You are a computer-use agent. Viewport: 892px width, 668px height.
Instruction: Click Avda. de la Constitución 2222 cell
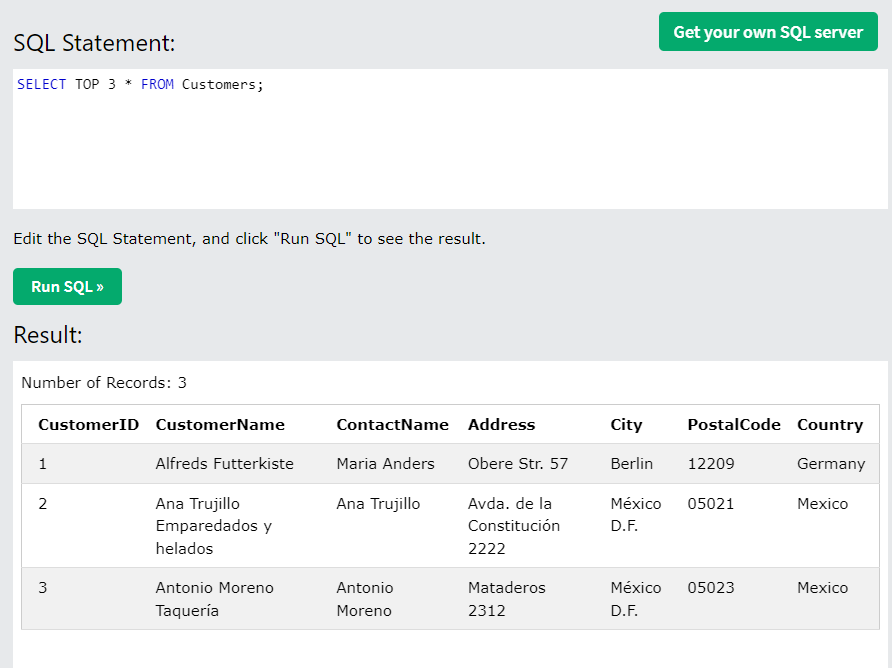point(514,526)
